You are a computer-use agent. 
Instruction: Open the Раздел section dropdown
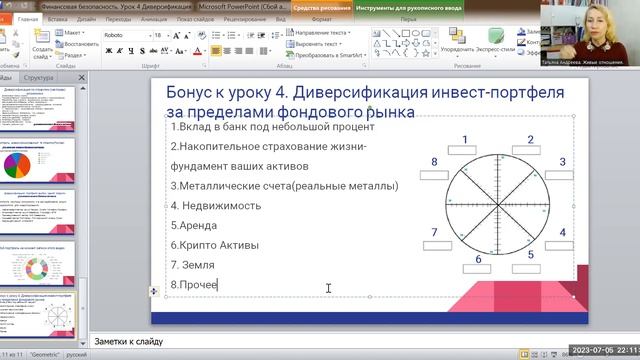click(71, 55)
